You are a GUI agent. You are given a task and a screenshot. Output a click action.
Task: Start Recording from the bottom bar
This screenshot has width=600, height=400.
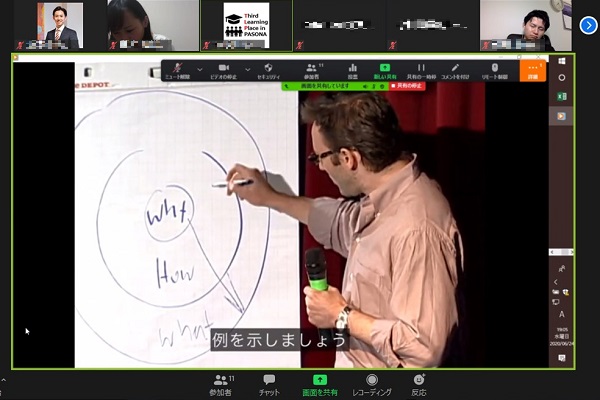coord(372,385)
